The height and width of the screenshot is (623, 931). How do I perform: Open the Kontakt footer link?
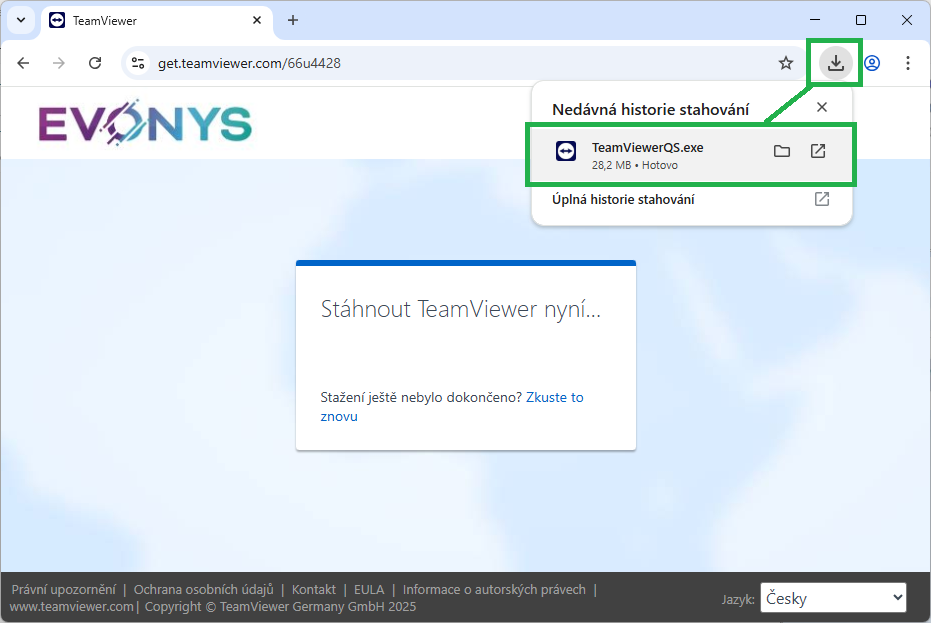[x=314, y=589]
